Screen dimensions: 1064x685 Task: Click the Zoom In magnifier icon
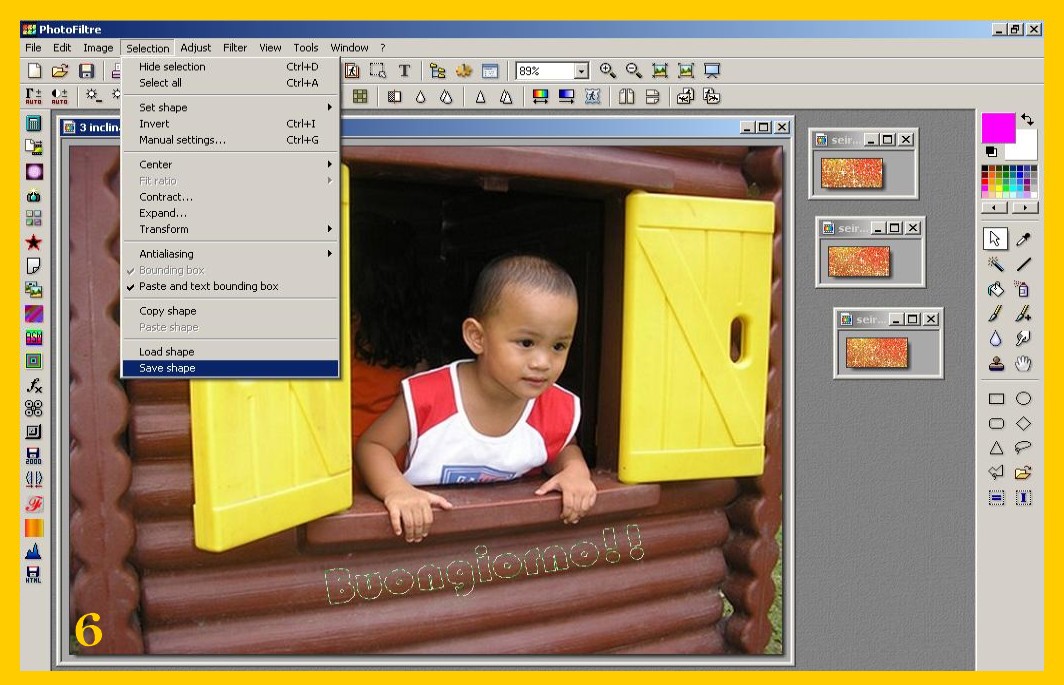click(x=607, y=71)
